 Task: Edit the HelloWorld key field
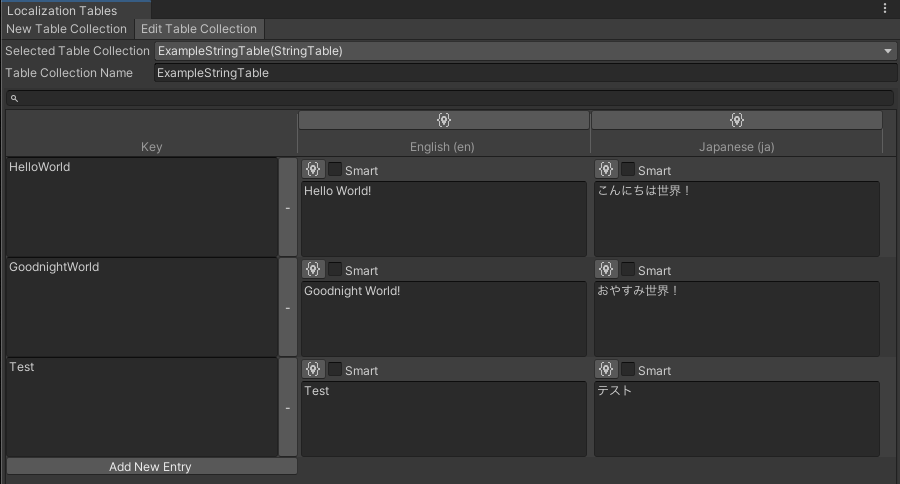tap(142, 207)
